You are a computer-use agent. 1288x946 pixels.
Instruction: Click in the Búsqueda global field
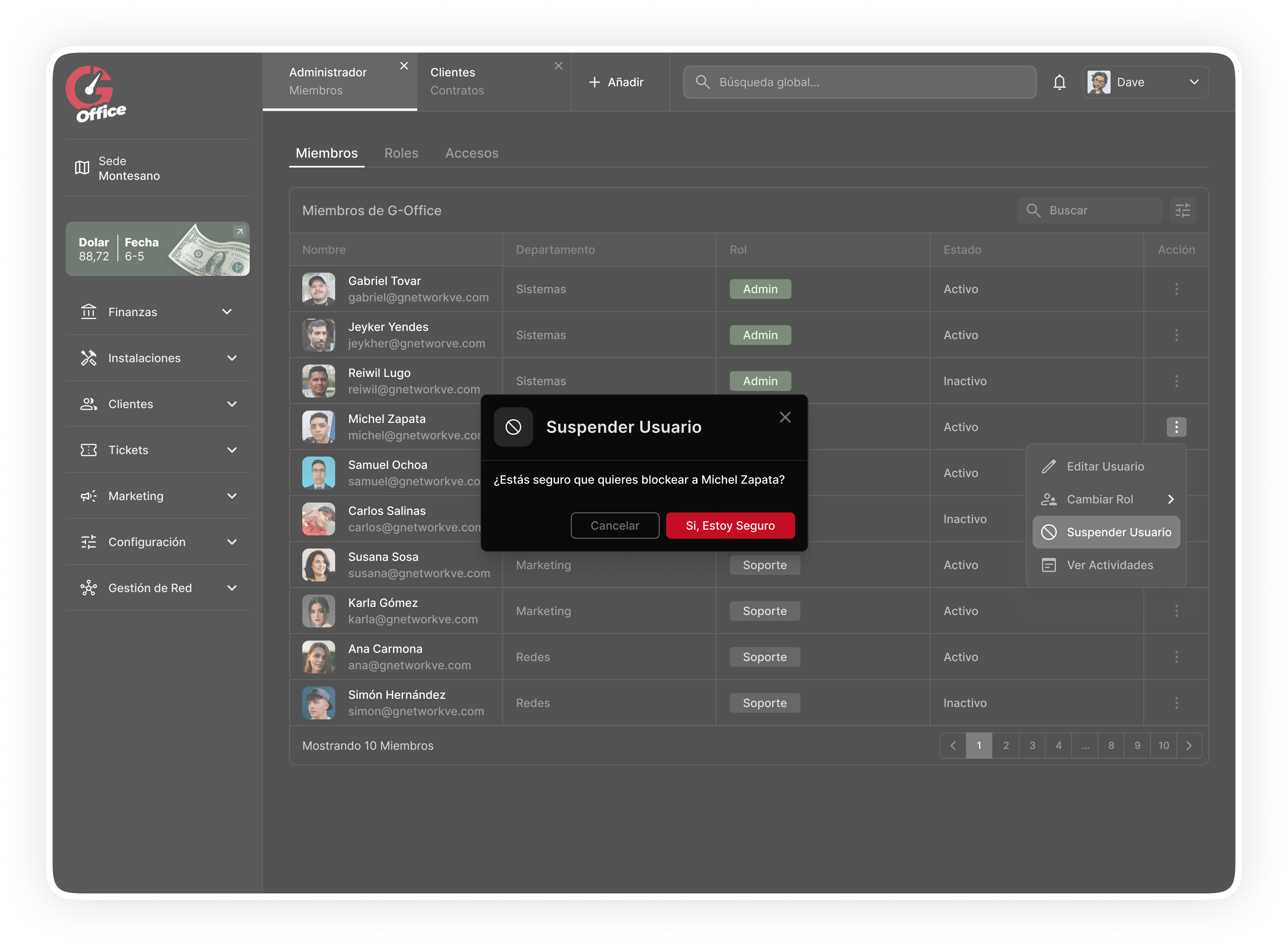coord(859,82)
